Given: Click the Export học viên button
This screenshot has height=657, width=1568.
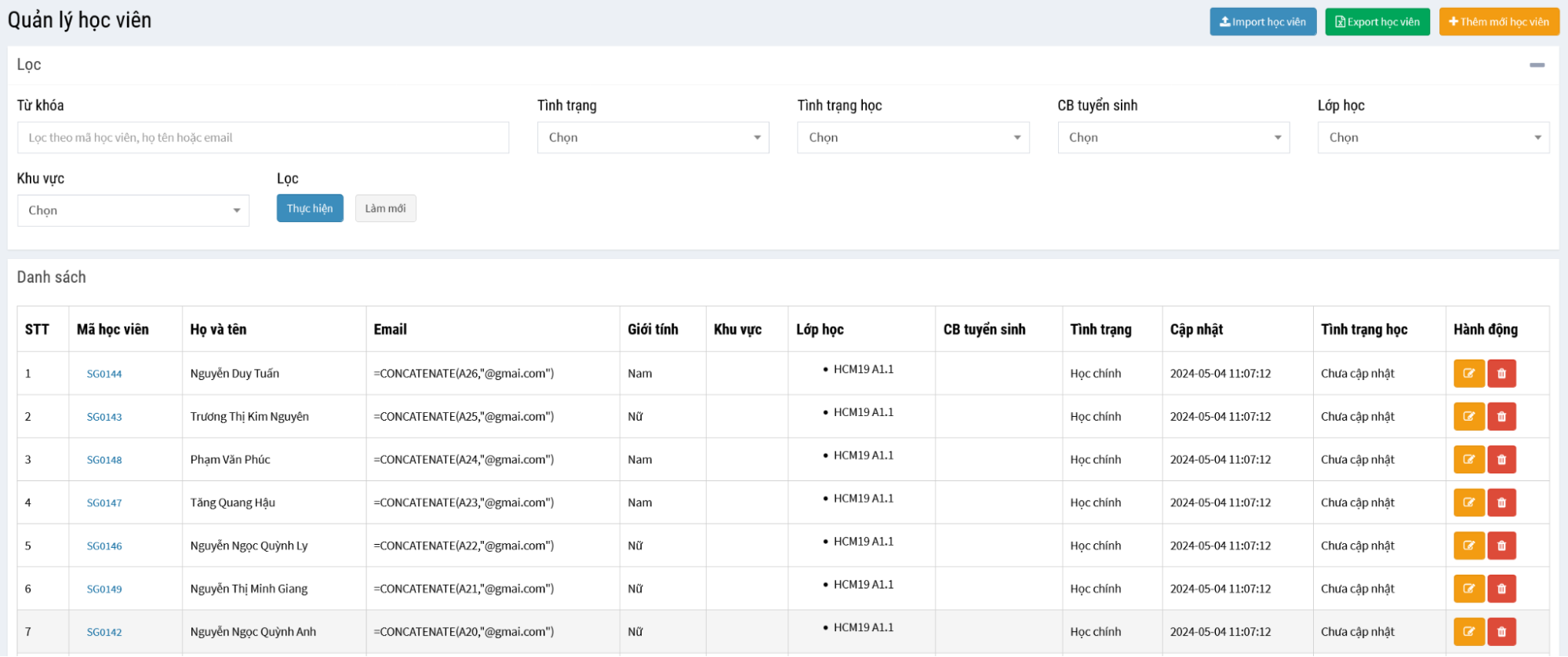Looking at the screenshot, I should coord(1377,22).
